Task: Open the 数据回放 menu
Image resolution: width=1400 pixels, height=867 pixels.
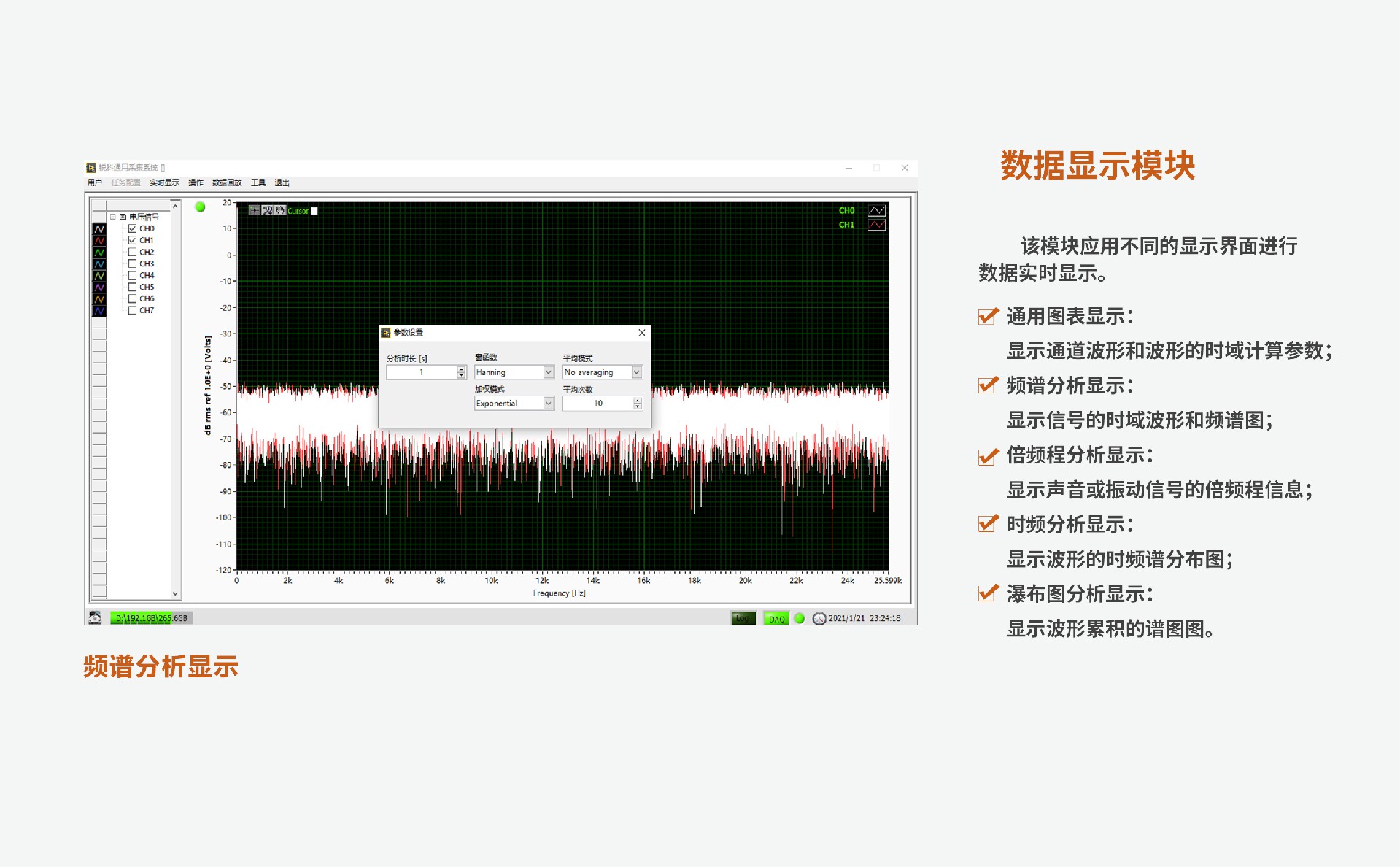Action: click(x=226, y=182)
